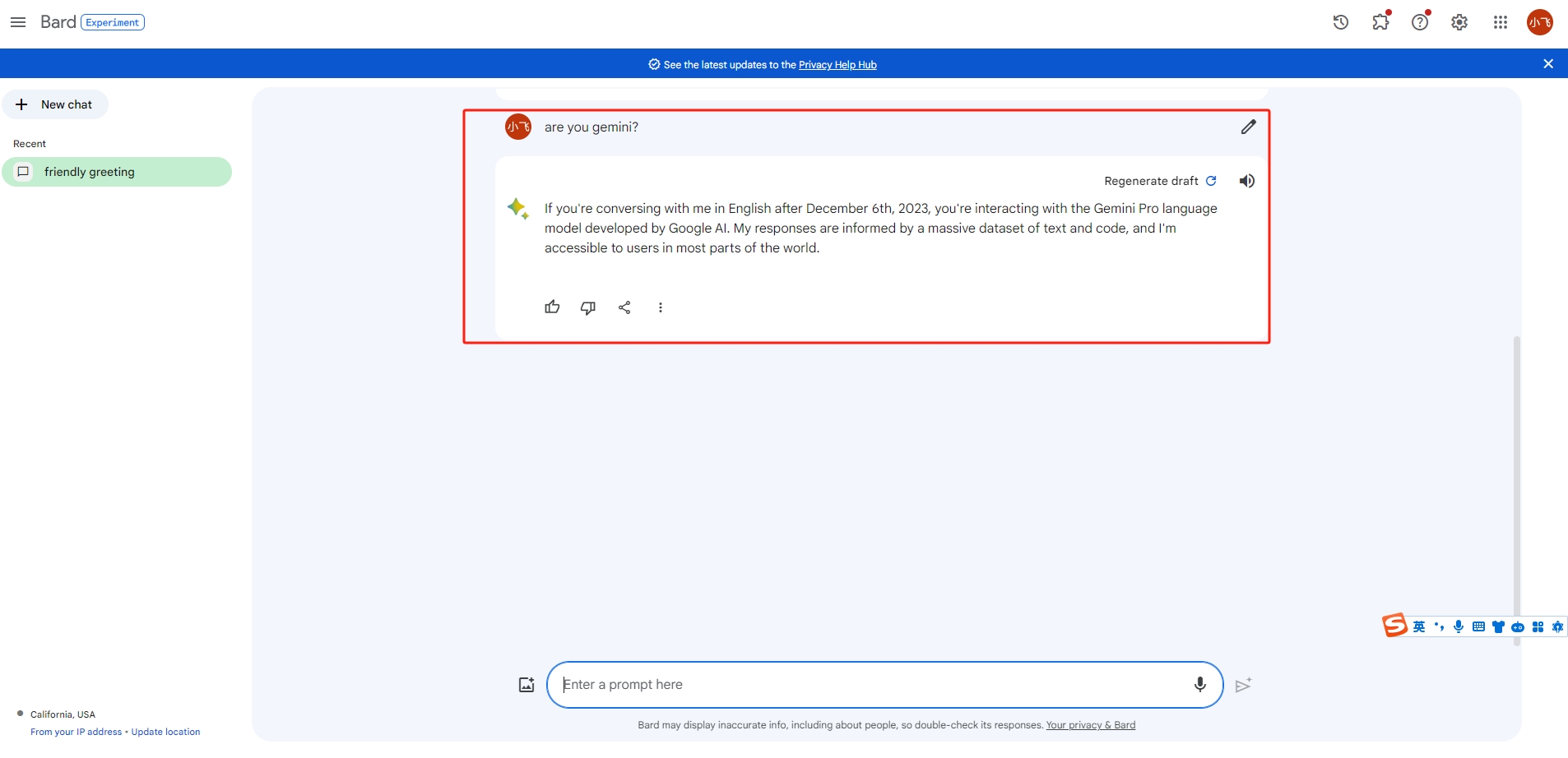The image size is (1568, 758).
Task: Click the Experiment badge next to Bard
Action: point(113,22)
